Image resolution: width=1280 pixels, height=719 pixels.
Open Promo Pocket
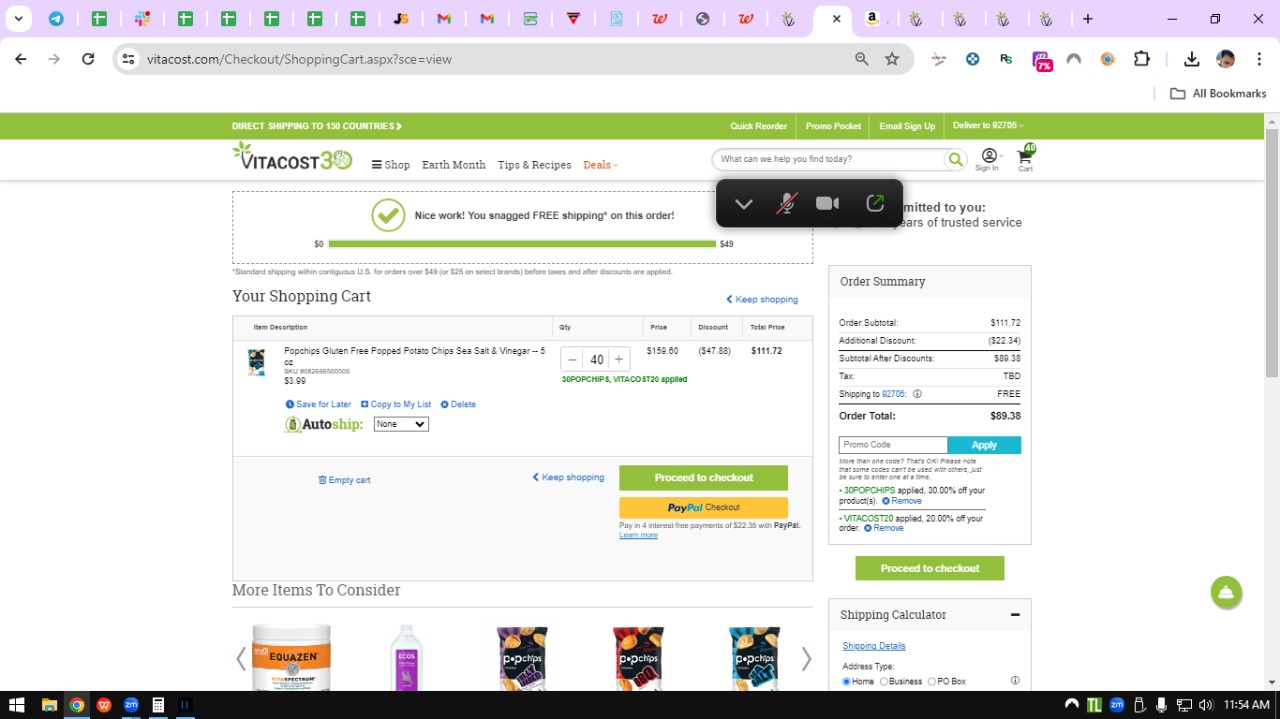[833, 126]
